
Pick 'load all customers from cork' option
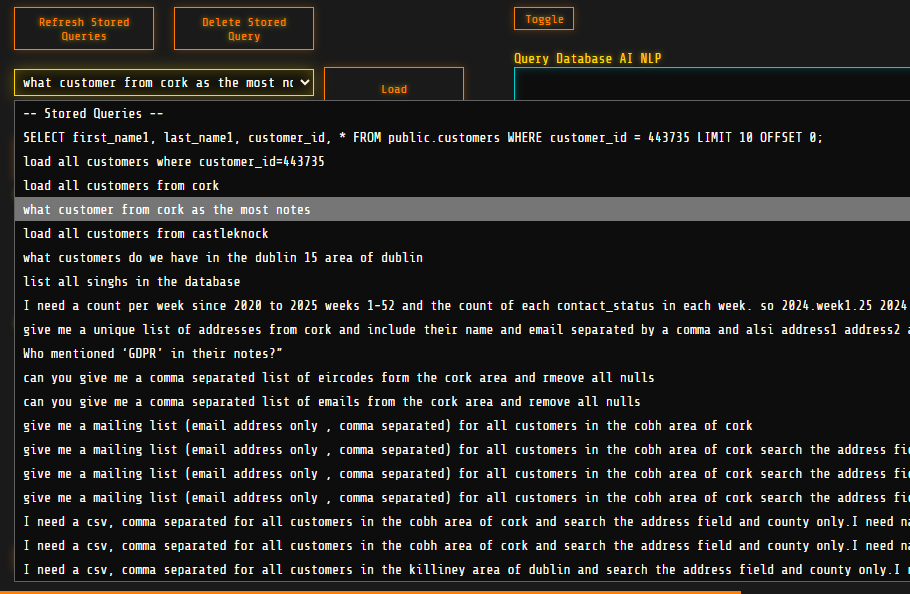pyautogui.click(x=121, y=186)
